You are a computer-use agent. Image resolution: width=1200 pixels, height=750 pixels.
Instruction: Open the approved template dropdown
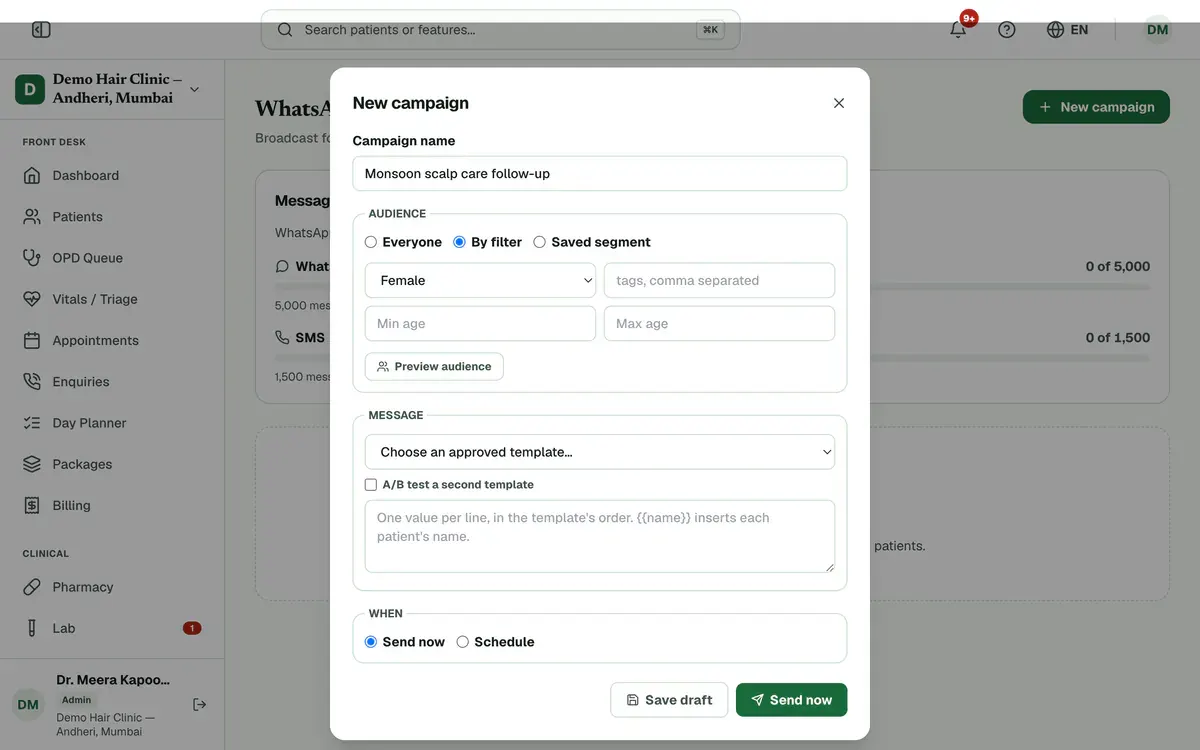600,452
